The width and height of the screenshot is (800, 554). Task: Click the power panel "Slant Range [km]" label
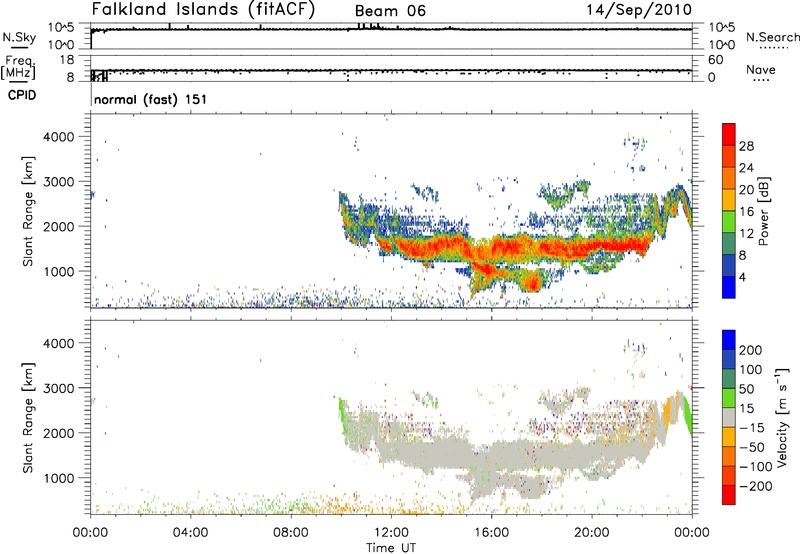28,211
